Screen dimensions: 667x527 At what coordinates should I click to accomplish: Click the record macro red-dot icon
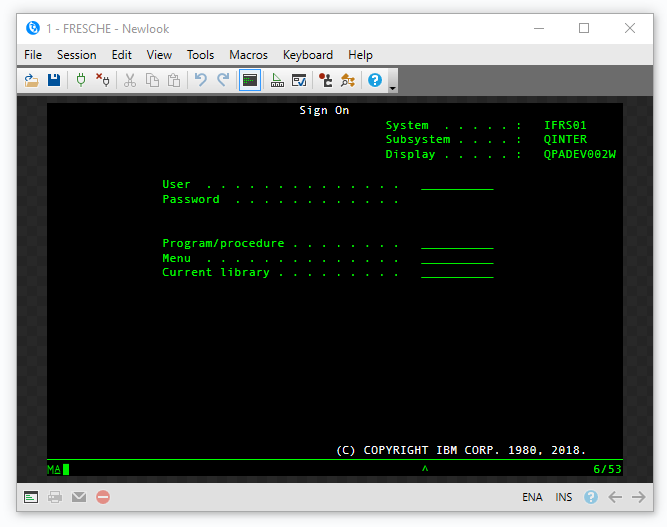pyautogui.click(x=326, y=80)
